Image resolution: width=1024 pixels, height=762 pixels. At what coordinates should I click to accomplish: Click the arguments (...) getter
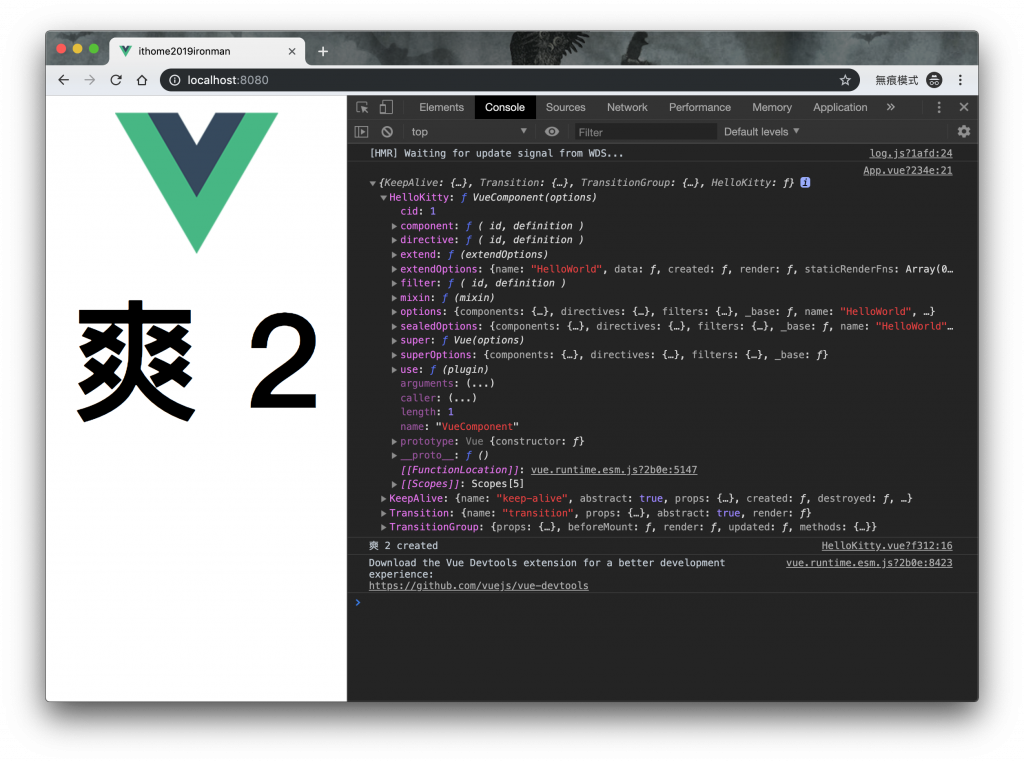(479, 384)
